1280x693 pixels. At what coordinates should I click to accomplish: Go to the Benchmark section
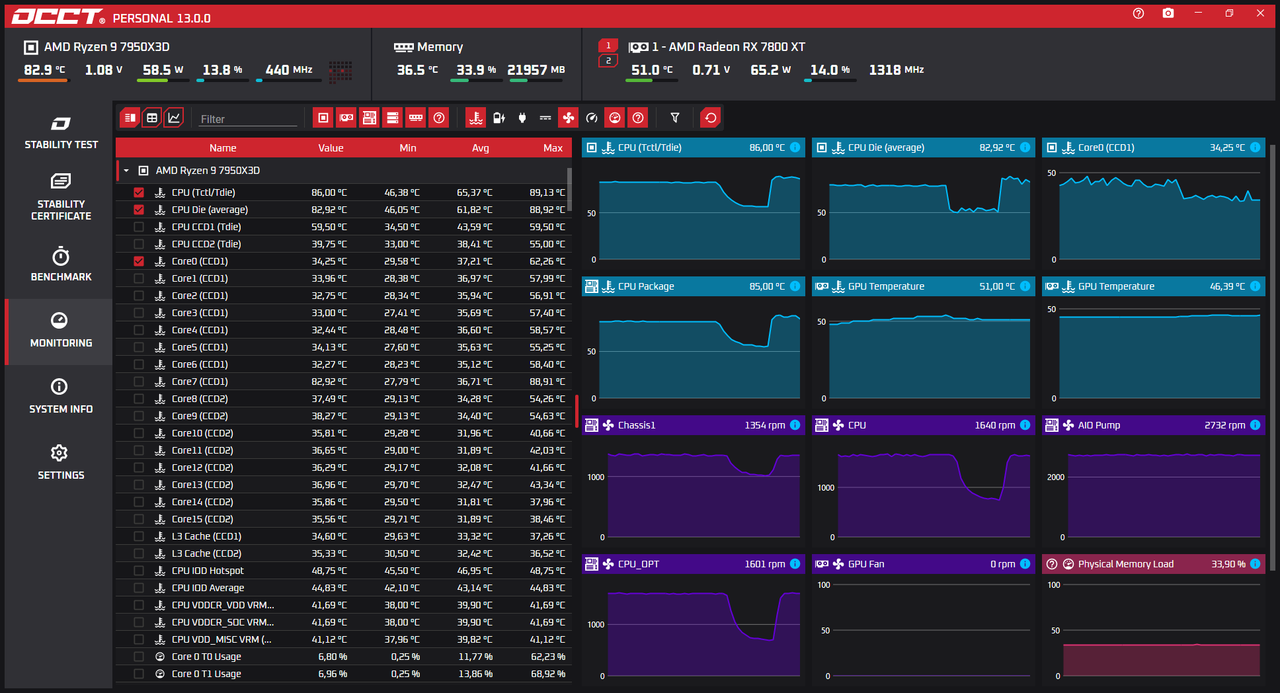pyautogui.click(x=61, y=264)
